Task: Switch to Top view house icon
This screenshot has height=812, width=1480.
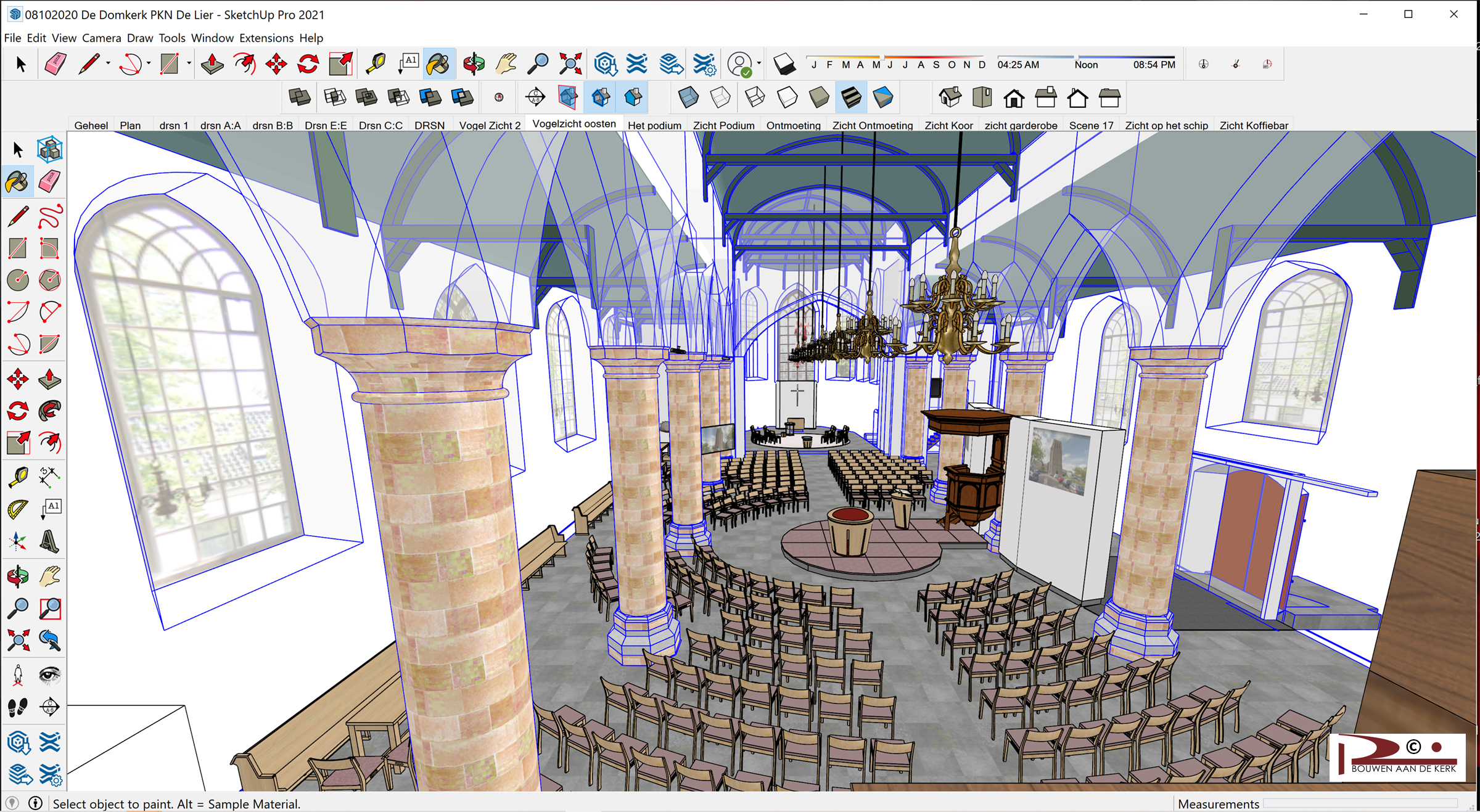Action: 982,97
